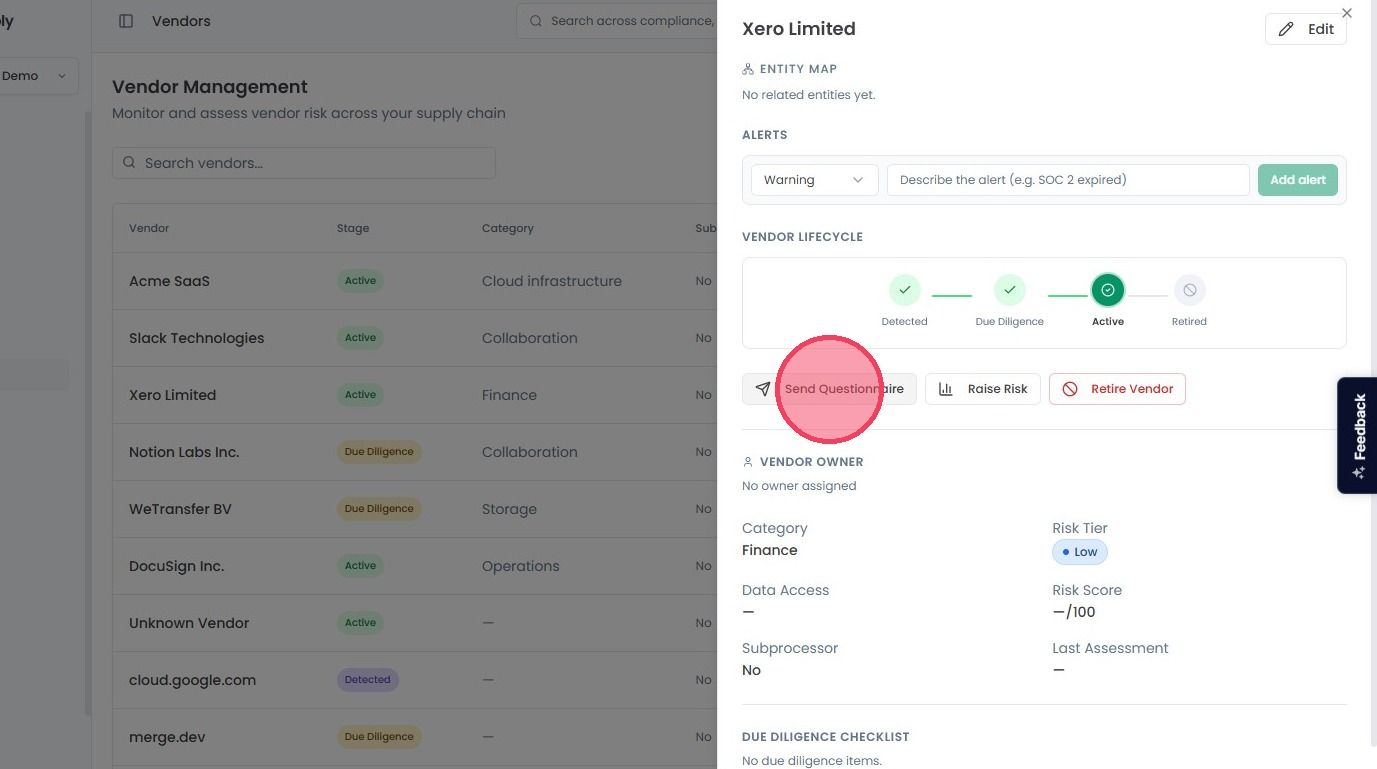Image resolution: width=1377 pixels, height=769 pixels.
Task: Click the Due Diligence Checklist heading
Action: coord(826,737)
